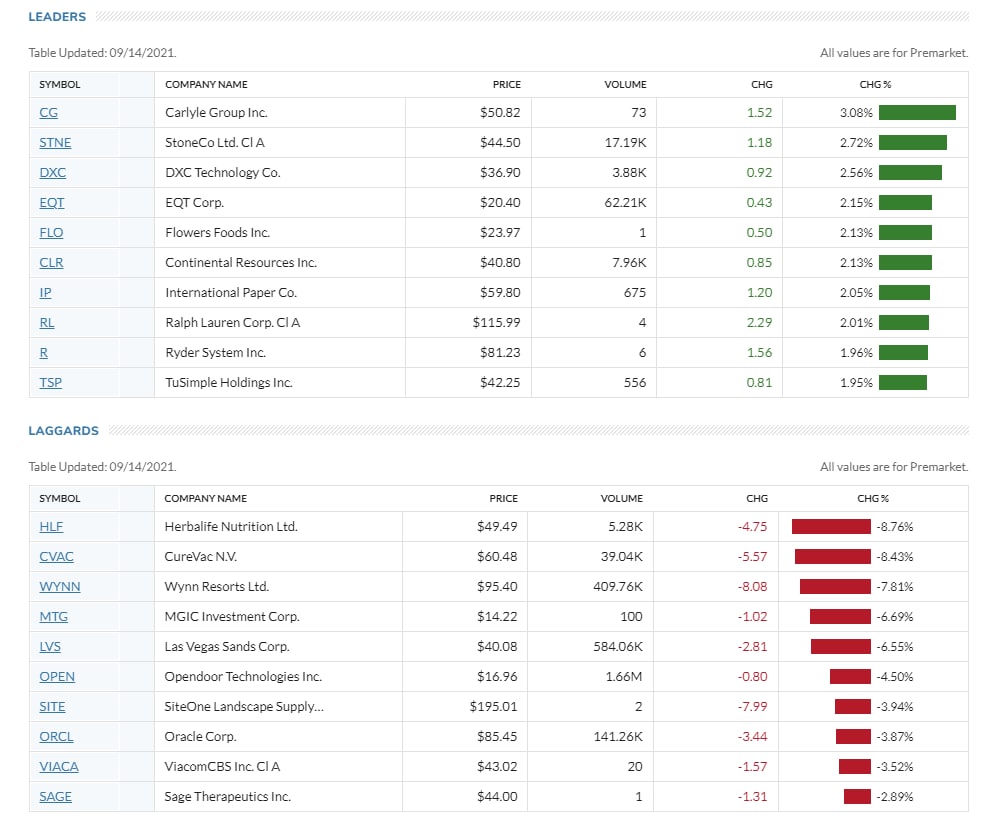Click the OPEN ticker link
Viewport: 982px width, 821px height.
[x=57, y=677]
